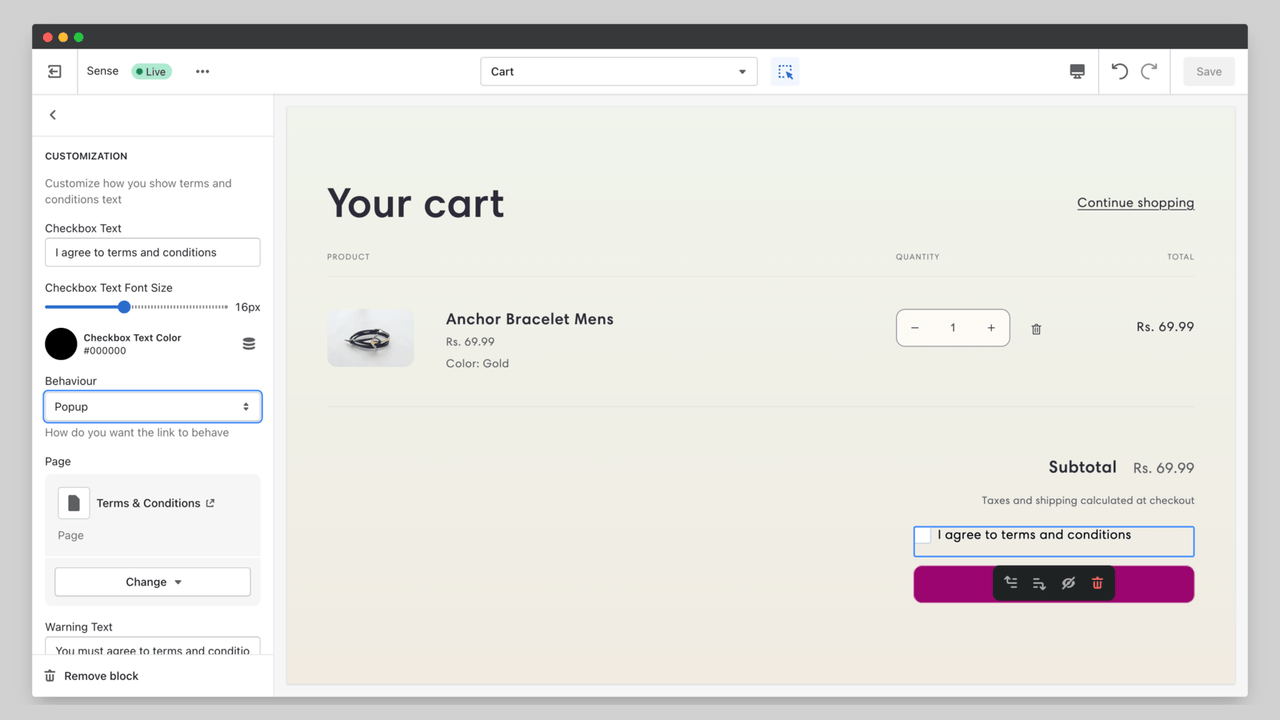Click the bracelet product thumbnail
Screen dimensions: 1280x720
[x=370, y=338]
